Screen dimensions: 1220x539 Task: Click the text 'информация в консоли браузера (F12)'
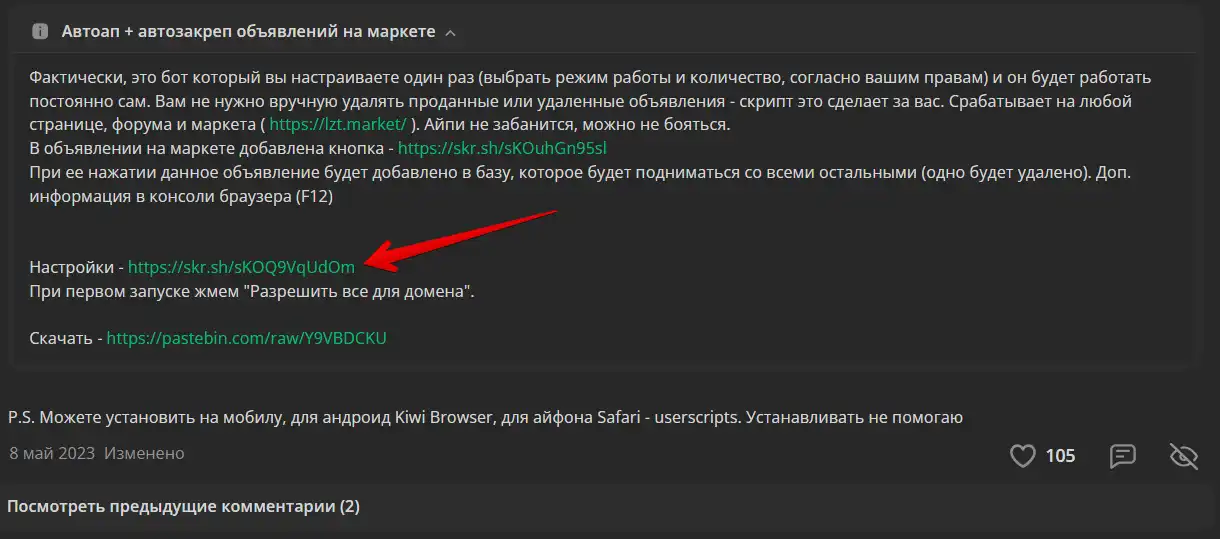tap(181, 196)
